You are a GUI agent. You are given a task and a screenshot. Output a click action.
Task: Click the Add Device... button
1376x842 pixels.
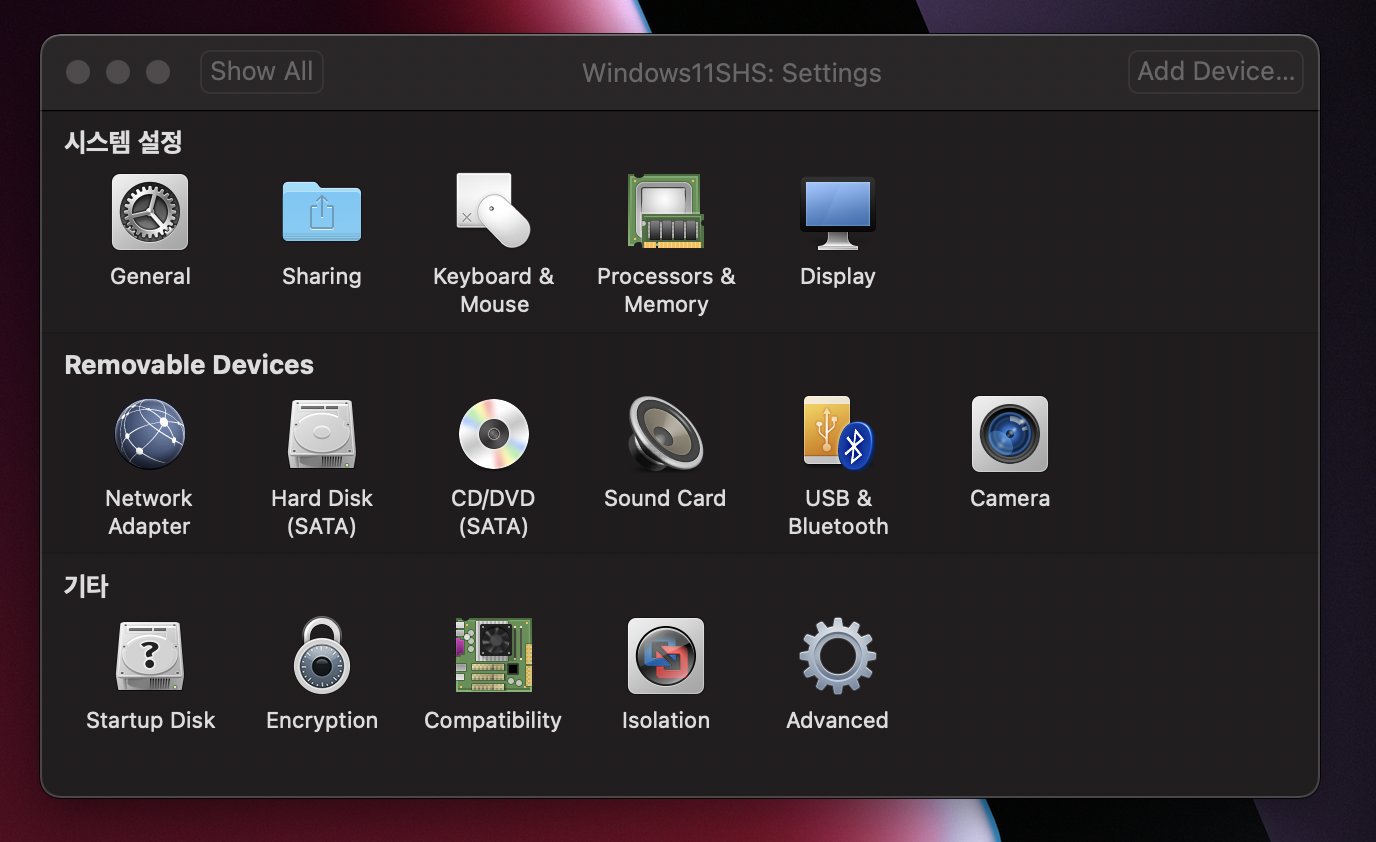pos(1216,72)
